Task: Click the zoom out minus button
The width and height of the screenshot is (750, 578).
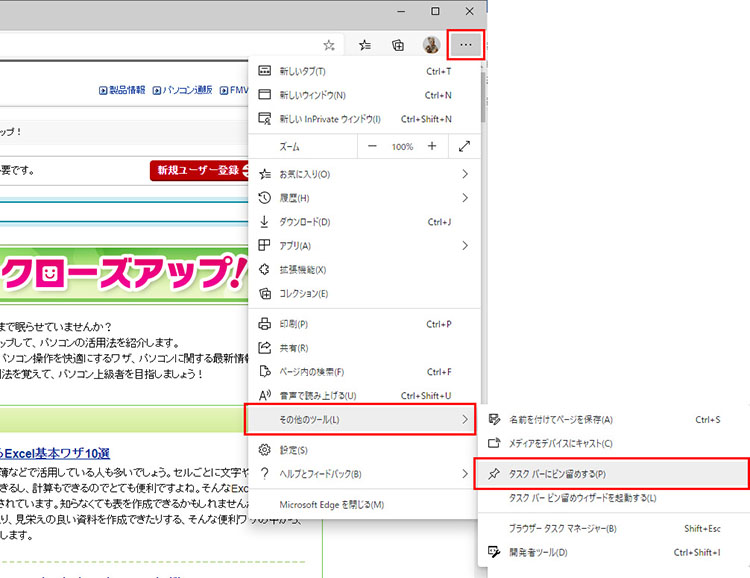Action: [x=372, y=146]
